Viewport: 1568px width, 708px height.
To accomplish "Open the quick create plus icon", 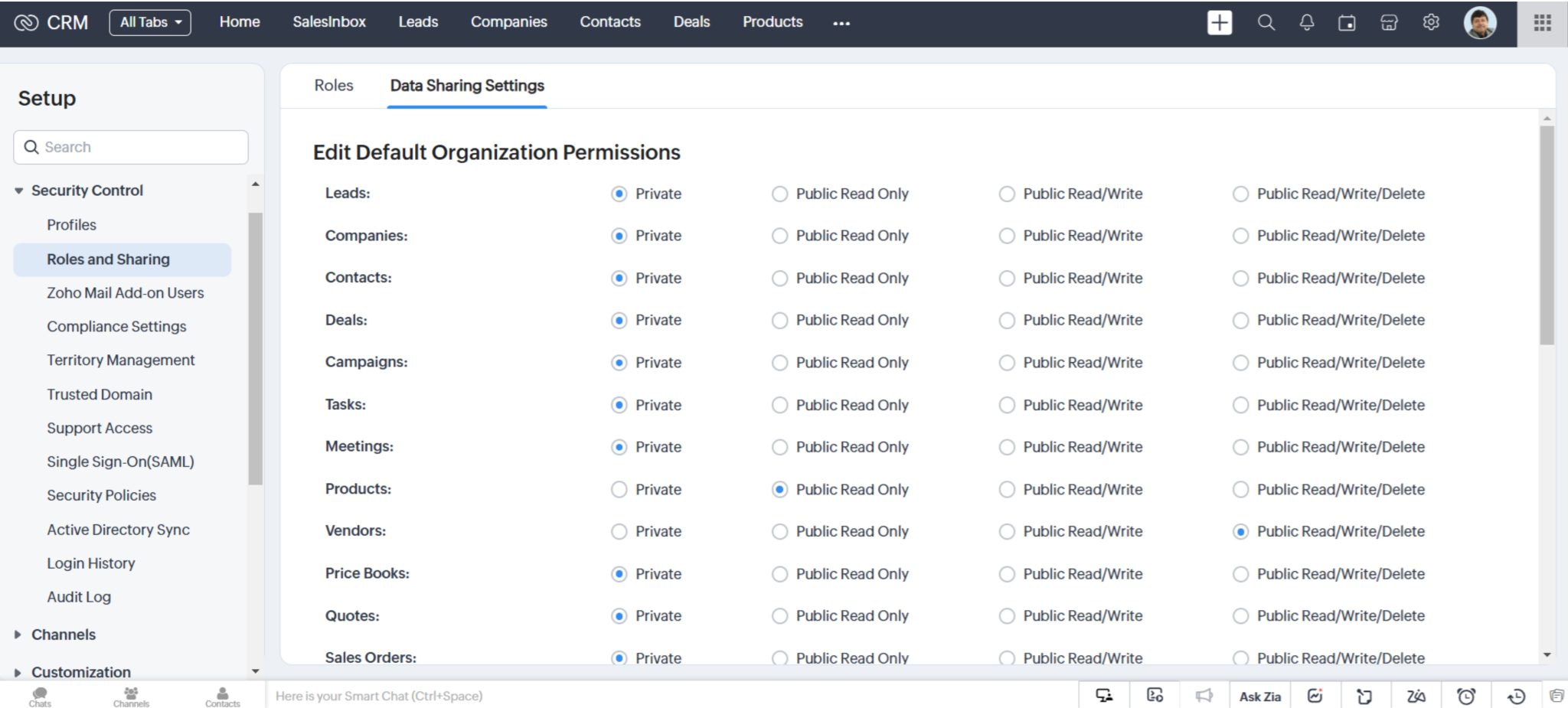I will (x=1219, y=22).
